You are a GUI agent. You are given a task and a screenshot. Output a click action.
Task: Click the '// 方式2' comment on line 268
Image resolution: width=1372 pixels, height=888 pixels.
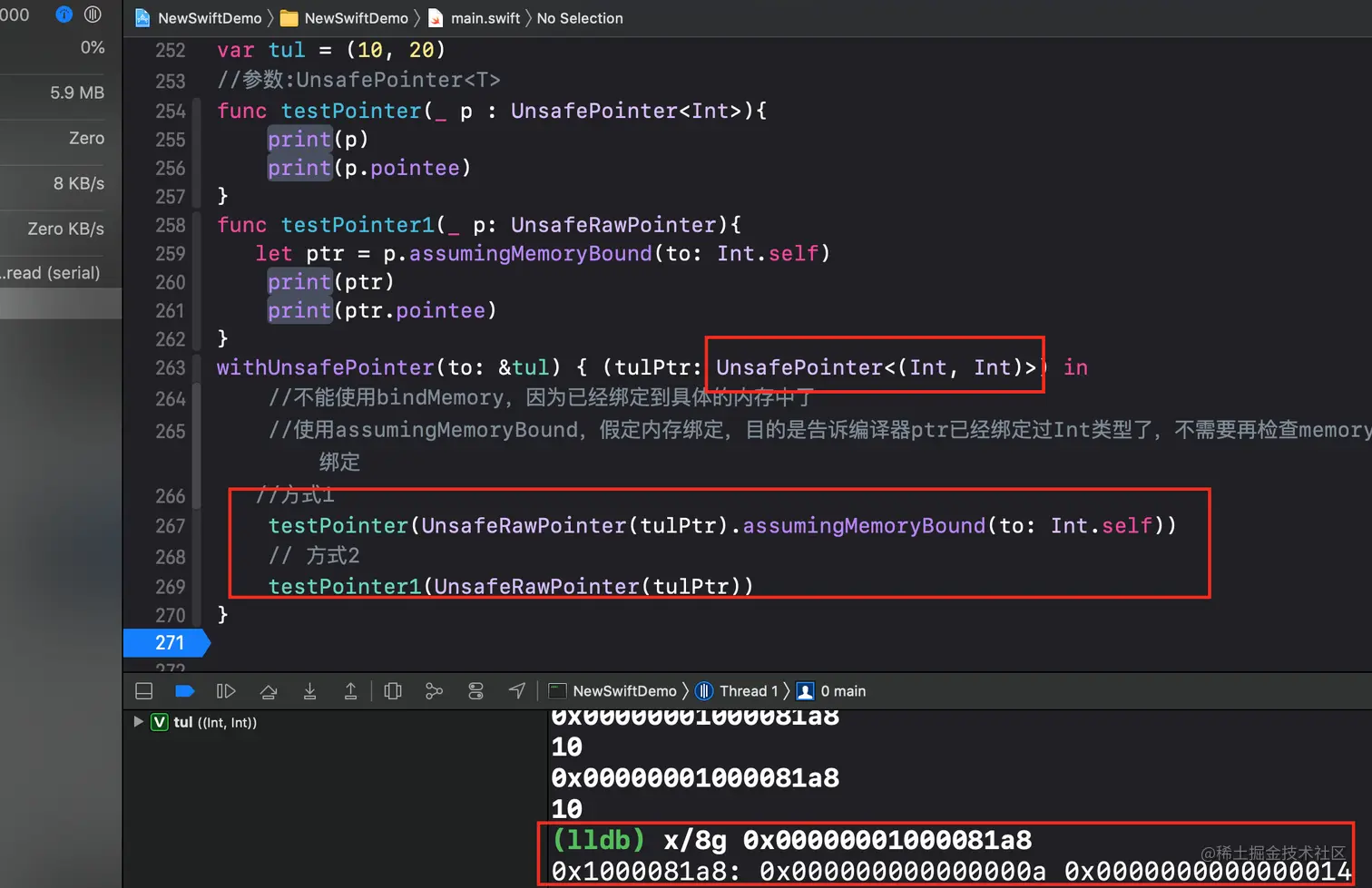pos(314,555)
